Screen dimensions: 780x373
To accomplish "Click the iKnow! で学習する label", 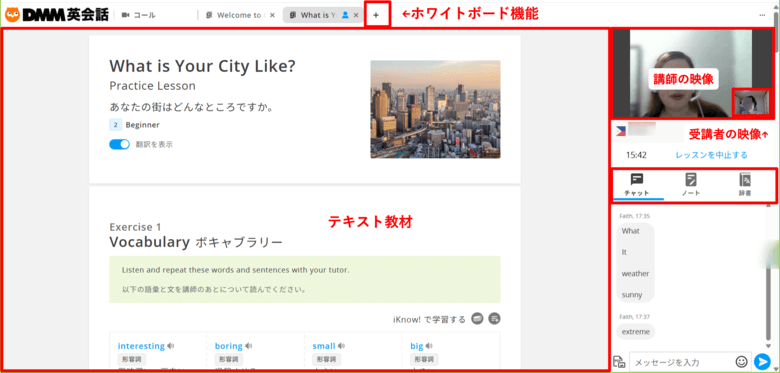I will [x=429, y=319].
